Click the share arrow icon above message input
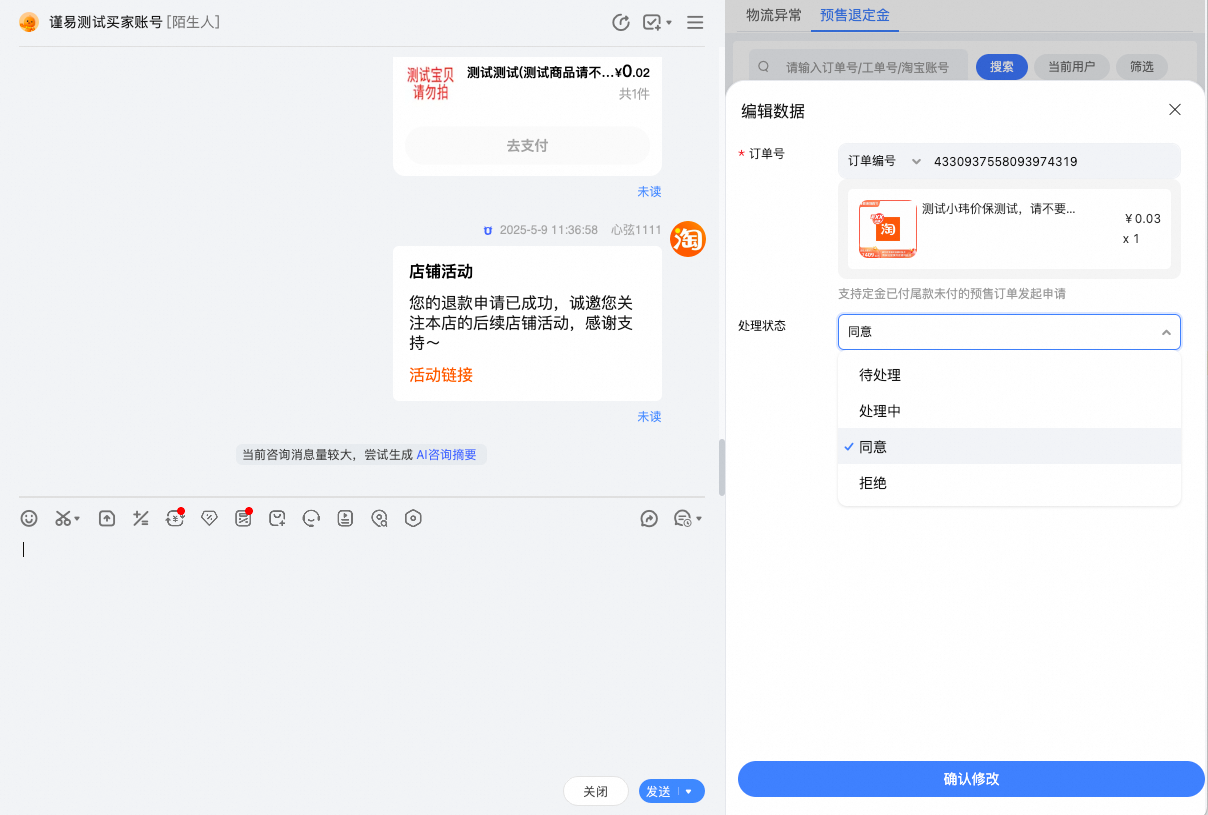The height and width of the screenshot is (815, 1208). 649,518
